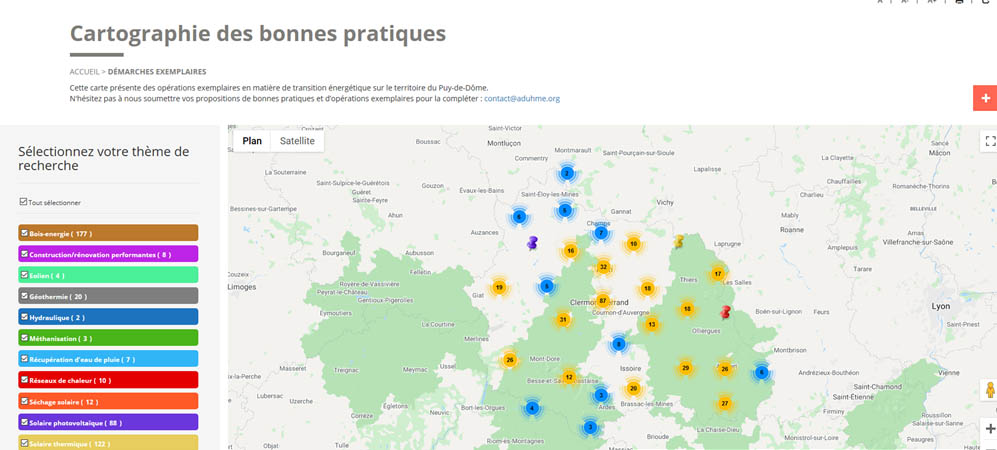Viewport: 997px width, 450px height.
Task: Disable the Réseaux de chaleur filter
Action: pyautogui.click(x=24, y=380)
